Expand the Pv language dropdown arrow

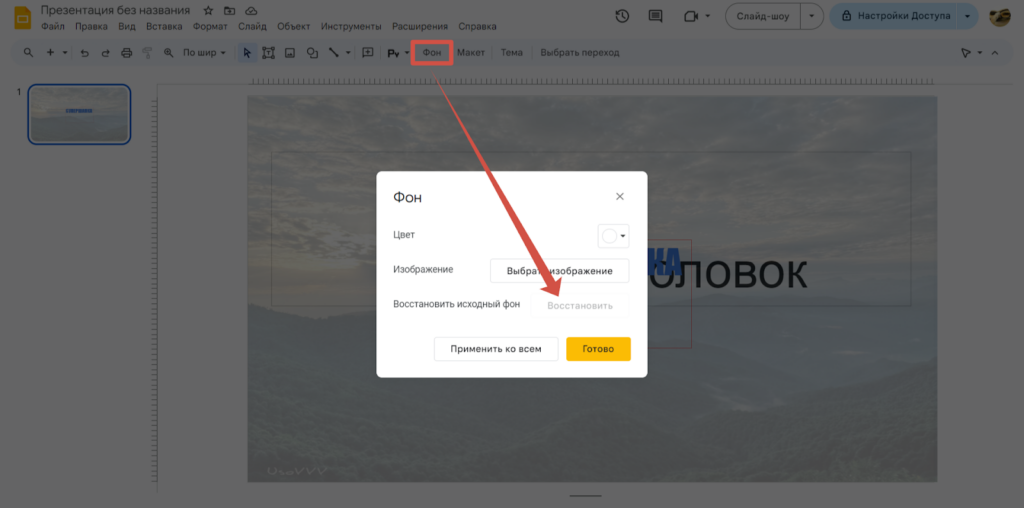pyautogui.click(x=407, y=54)
